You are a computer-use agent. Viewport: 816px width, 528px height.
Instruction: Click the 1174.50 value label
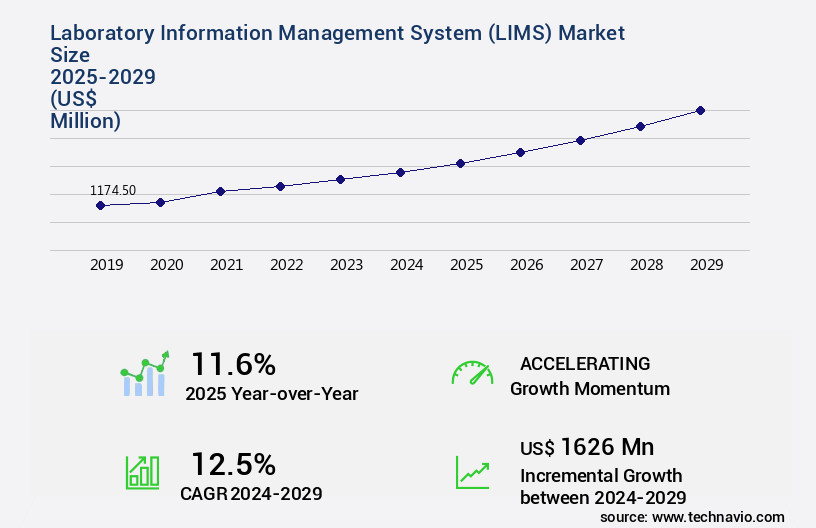(113, 190)
